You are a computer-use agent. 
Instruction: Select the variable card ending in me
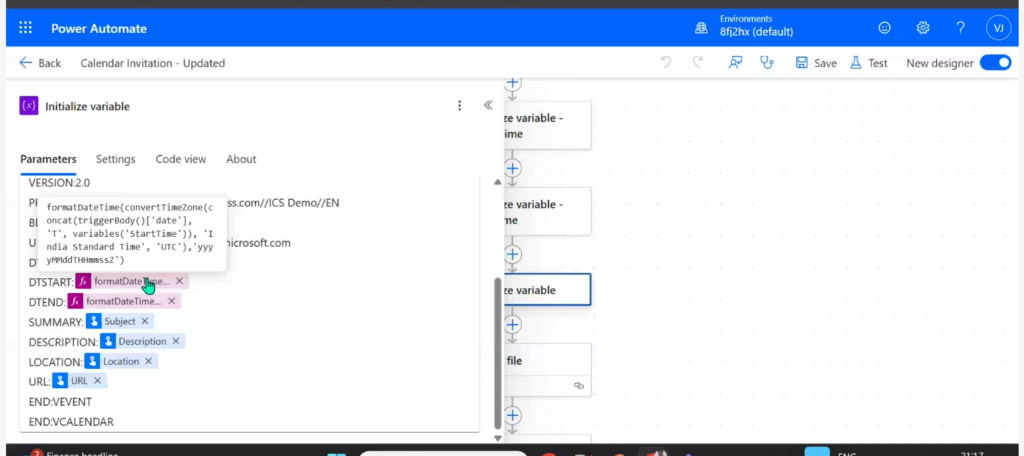(x=548, y=212)
